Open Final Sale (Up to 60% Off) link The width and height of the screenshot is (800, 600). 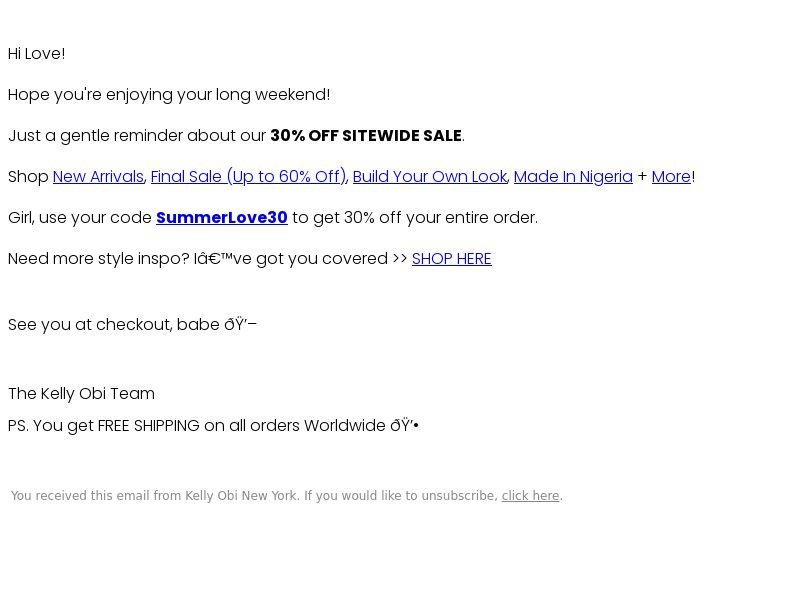tap(248, 177)
